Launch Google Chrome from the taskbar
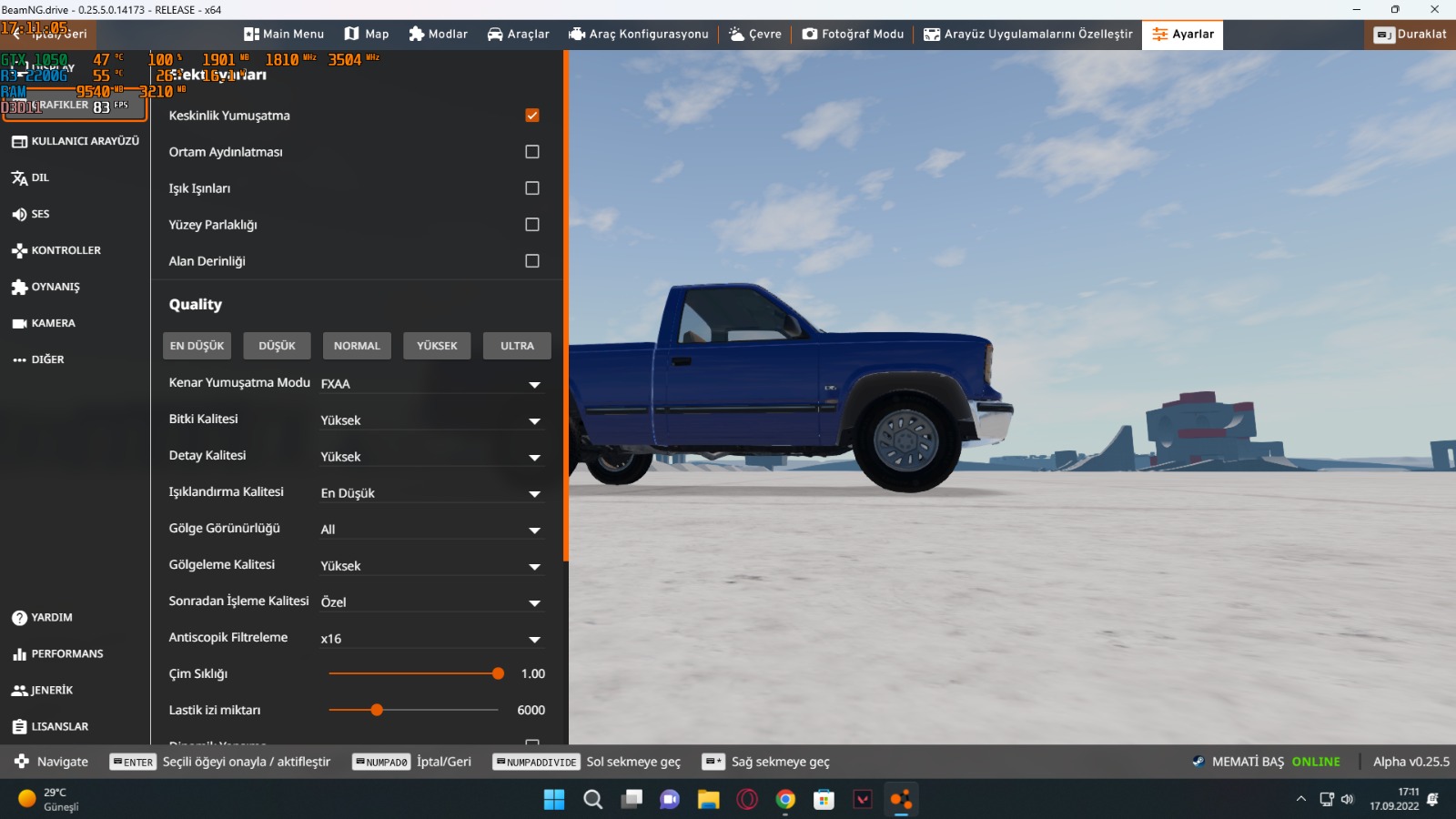Image resolution: width=1456 pixels, height=819 pixels. pyautogui.click(x=785, y=799)
